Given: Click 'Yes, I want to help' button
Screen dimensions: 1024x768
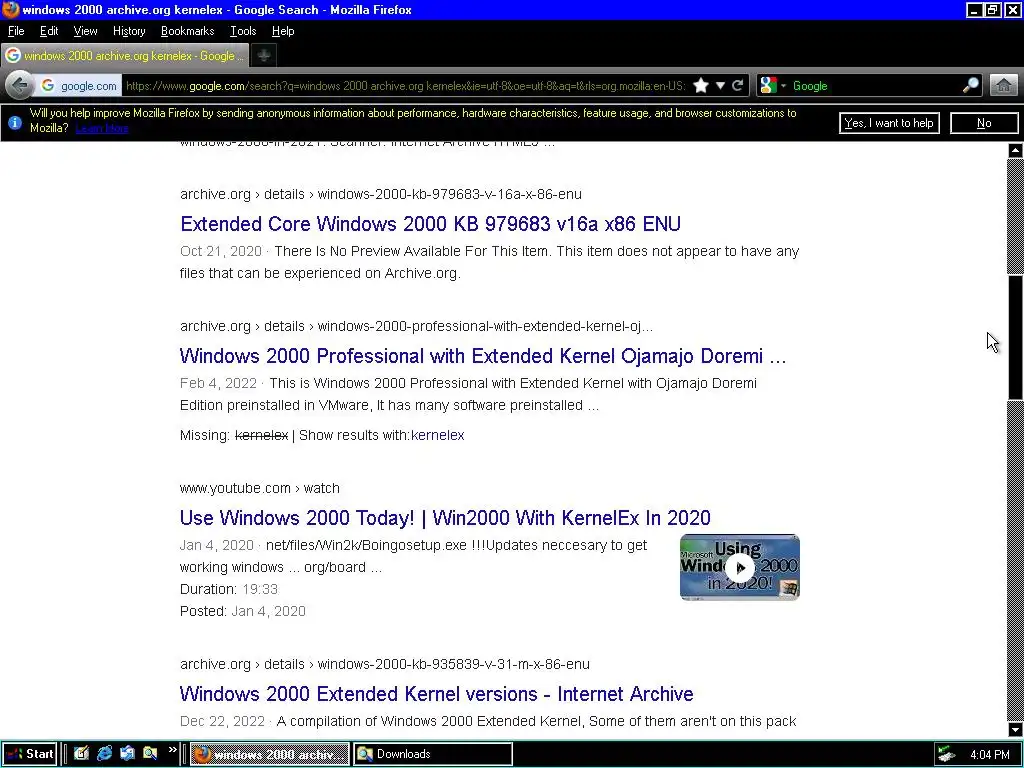Looking at the screenshot, I should coord(889,123).
